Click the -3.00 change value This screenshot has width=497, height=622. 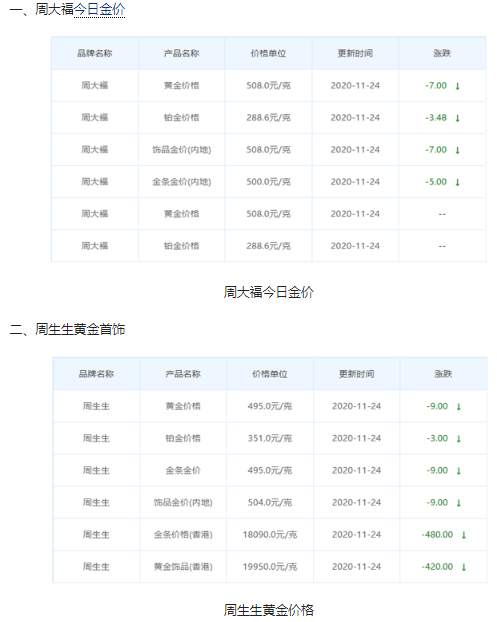(437, 438)
